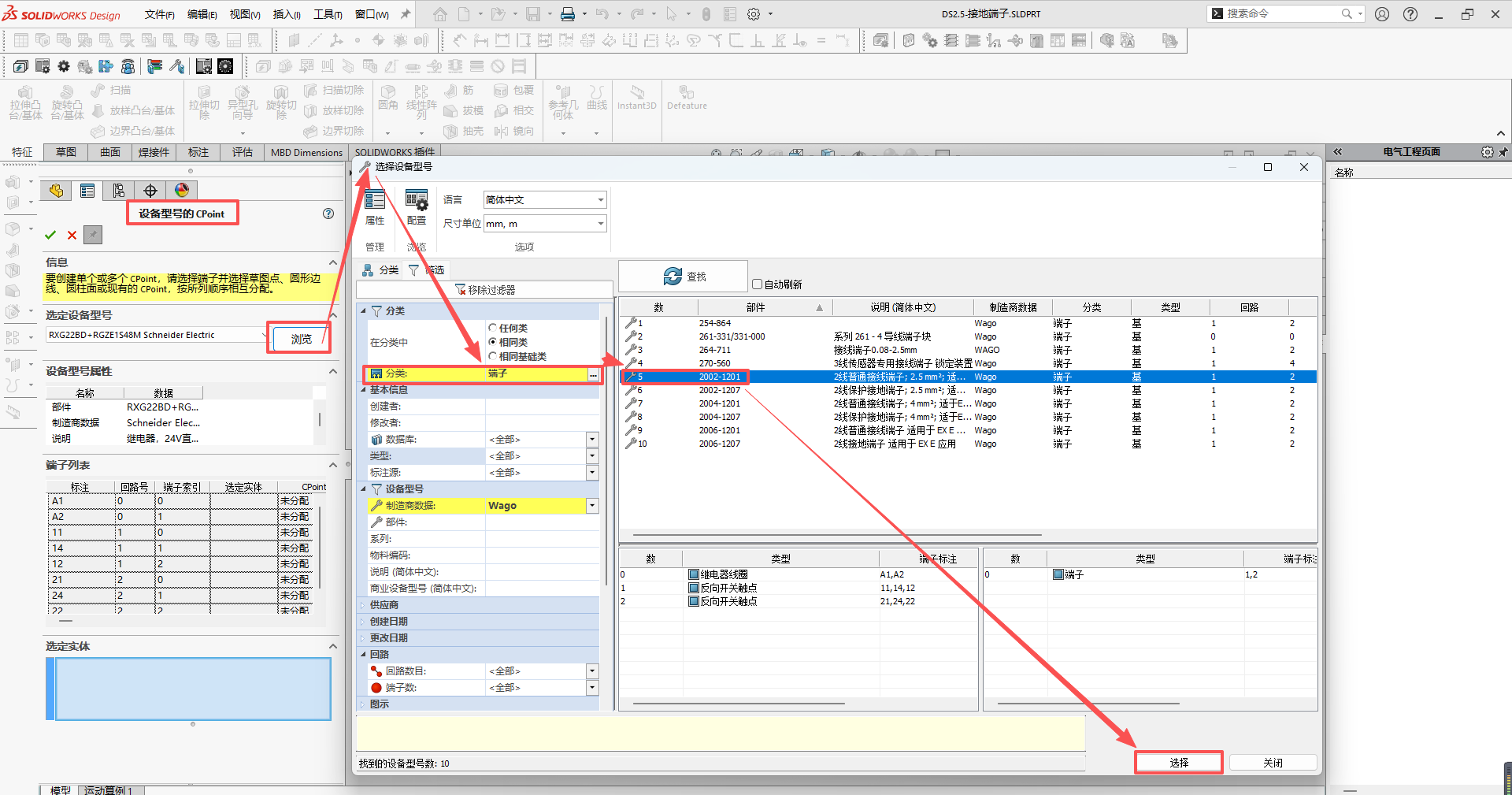Collapse the 信息 section chevron
Image resolution: width=1512 pixels, height=795 pixels.
[333, 262]
